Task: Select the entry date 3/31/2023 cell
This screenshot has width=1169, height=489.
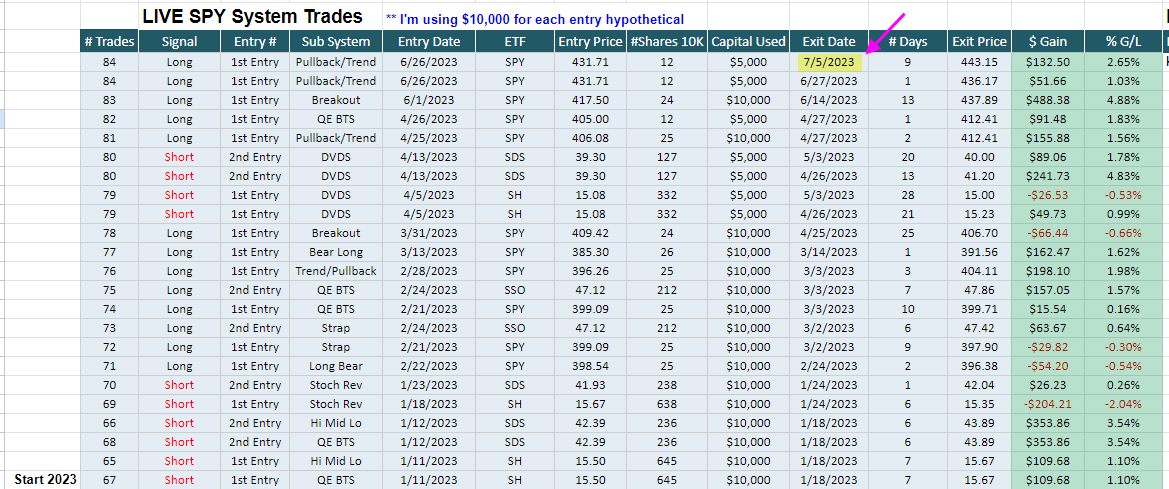Action: (x=429, y=233)
